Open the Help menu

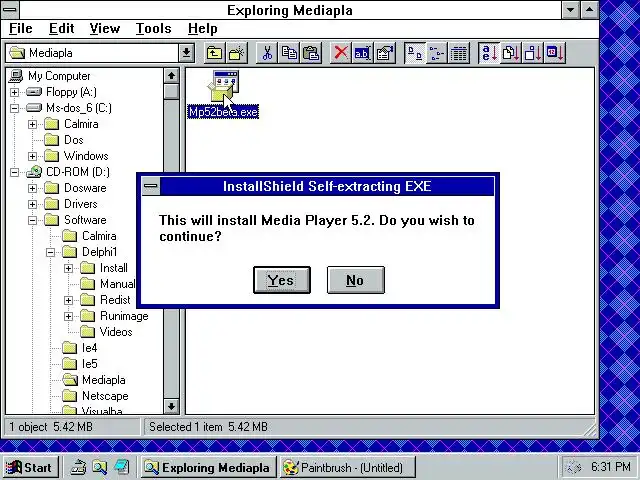(x=202, y=29)
